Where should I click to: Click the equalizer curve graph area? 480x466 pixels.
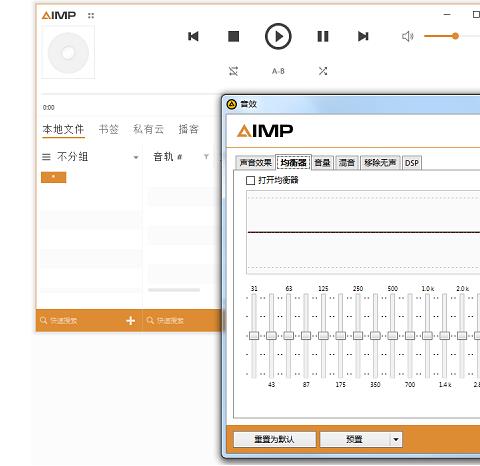coord(363,232)
